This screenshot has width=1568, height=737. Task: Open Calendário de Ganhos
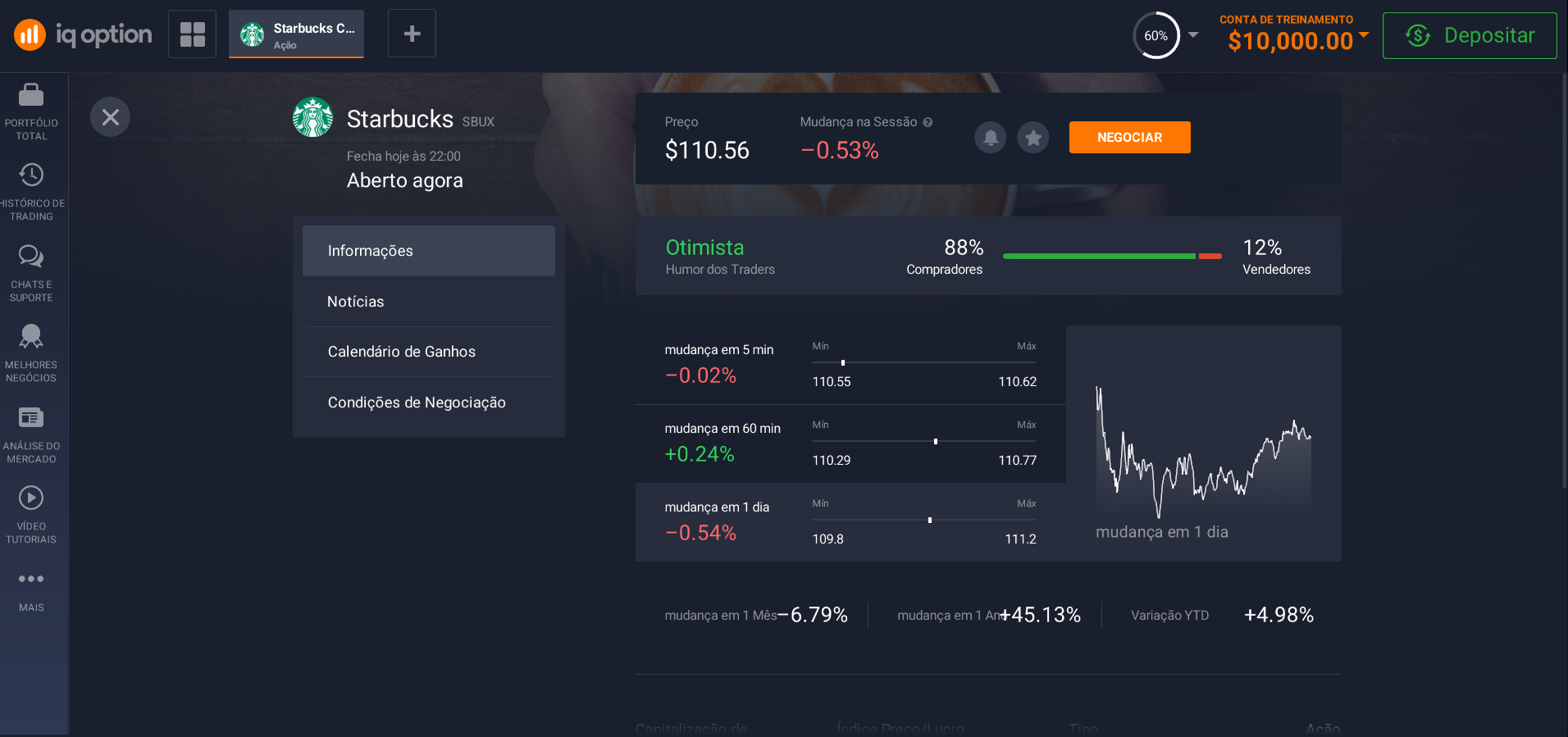(x=429, y=352)
